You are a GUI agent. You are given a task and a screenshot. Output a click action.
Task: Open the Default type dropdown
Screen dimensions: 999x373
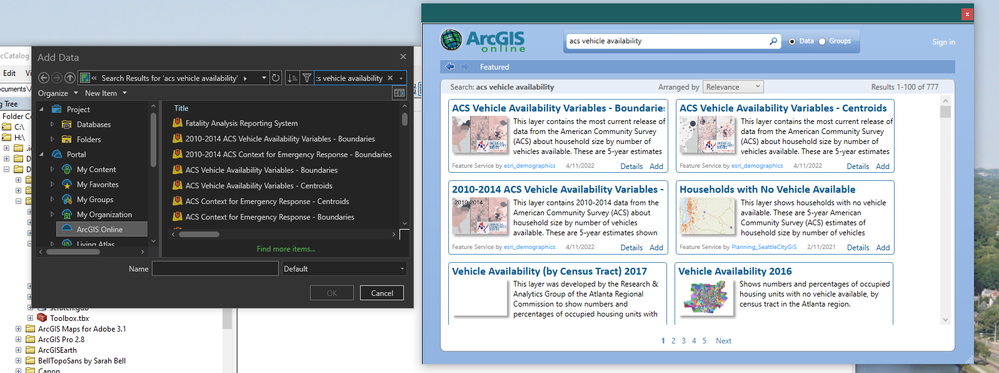(344, 269)
